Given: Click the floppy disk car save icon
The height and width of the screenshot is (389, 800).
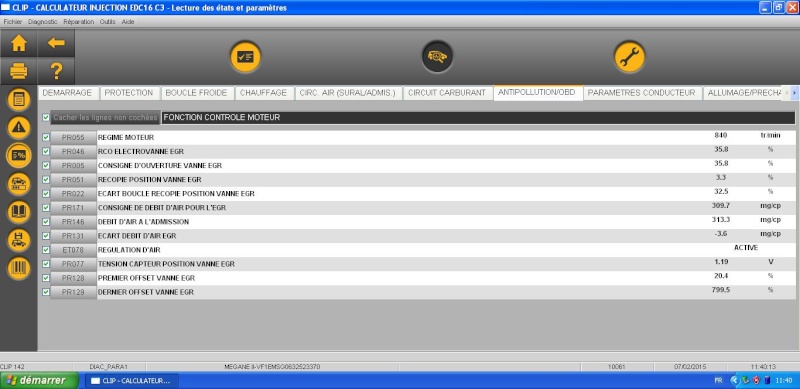Looking at the screenshot, I should point(19,240).
